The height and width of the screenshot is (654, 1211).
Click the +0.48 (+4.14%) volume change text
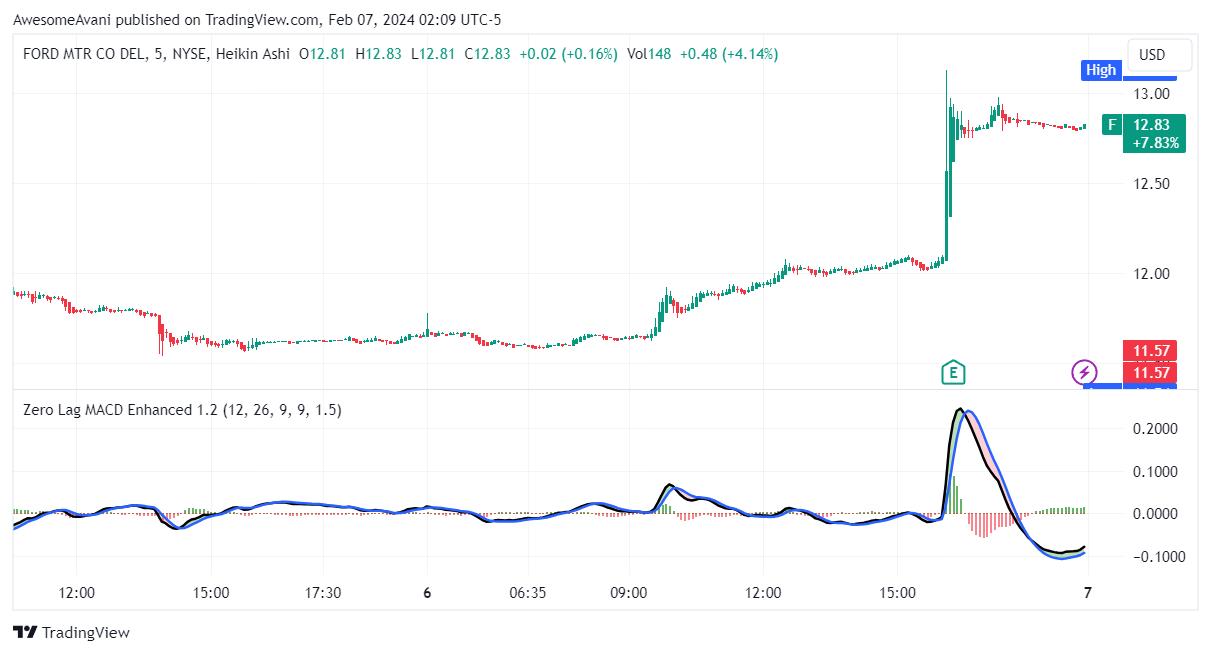coord(728,54)
